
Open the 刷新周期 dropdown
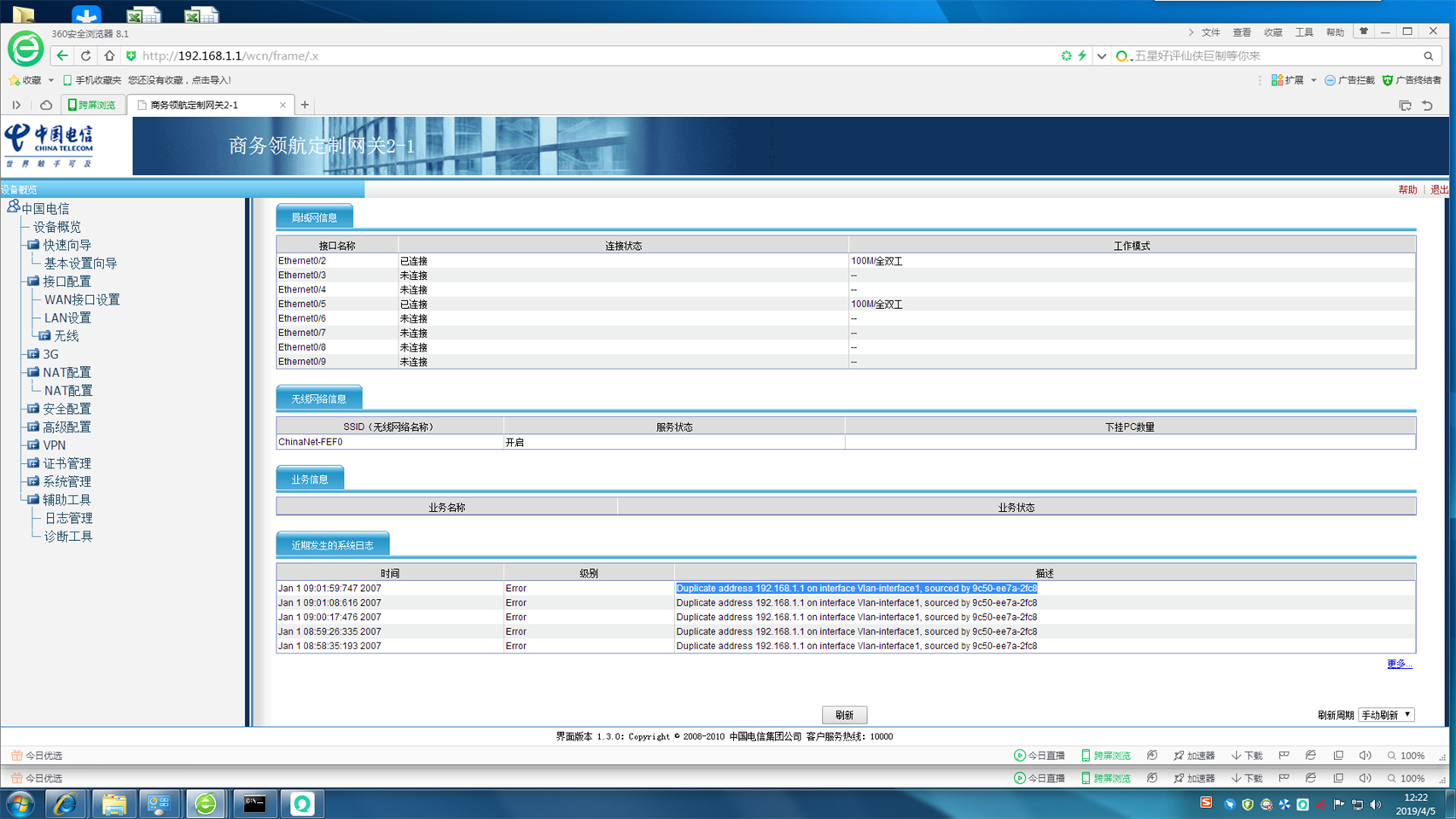click(x=1386, y=715)
